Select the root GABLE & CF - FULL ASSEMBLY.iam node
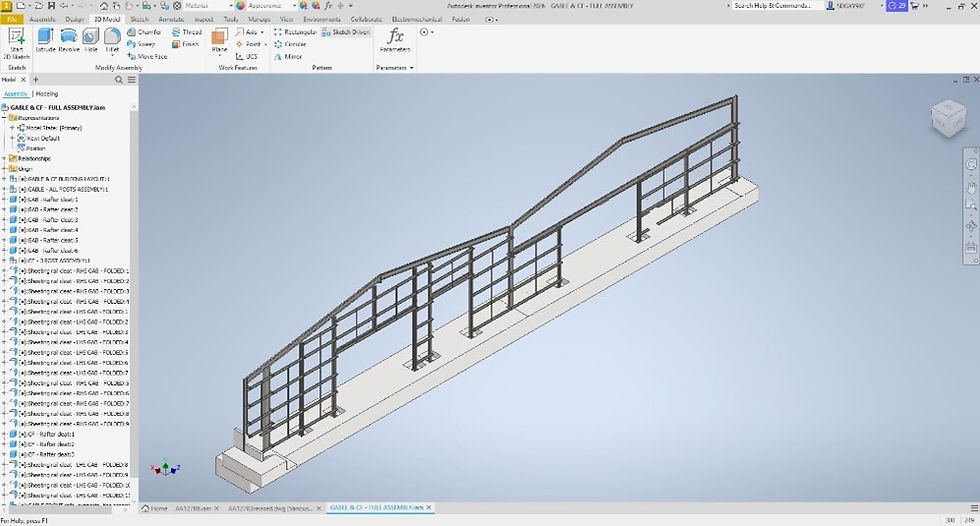This screenshot has width=980, height=526. [54, 107]
